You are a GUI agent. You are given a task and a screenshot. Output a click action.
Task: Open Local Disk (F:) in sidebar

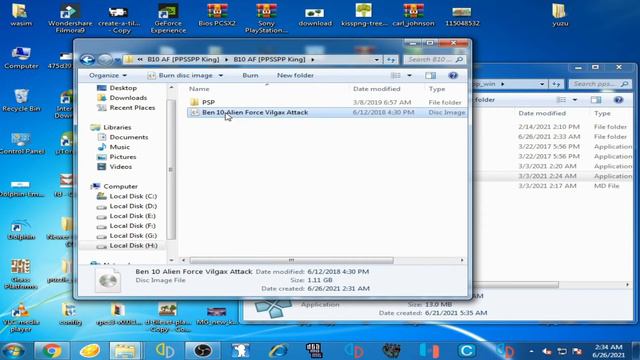[x=132, y=226]
